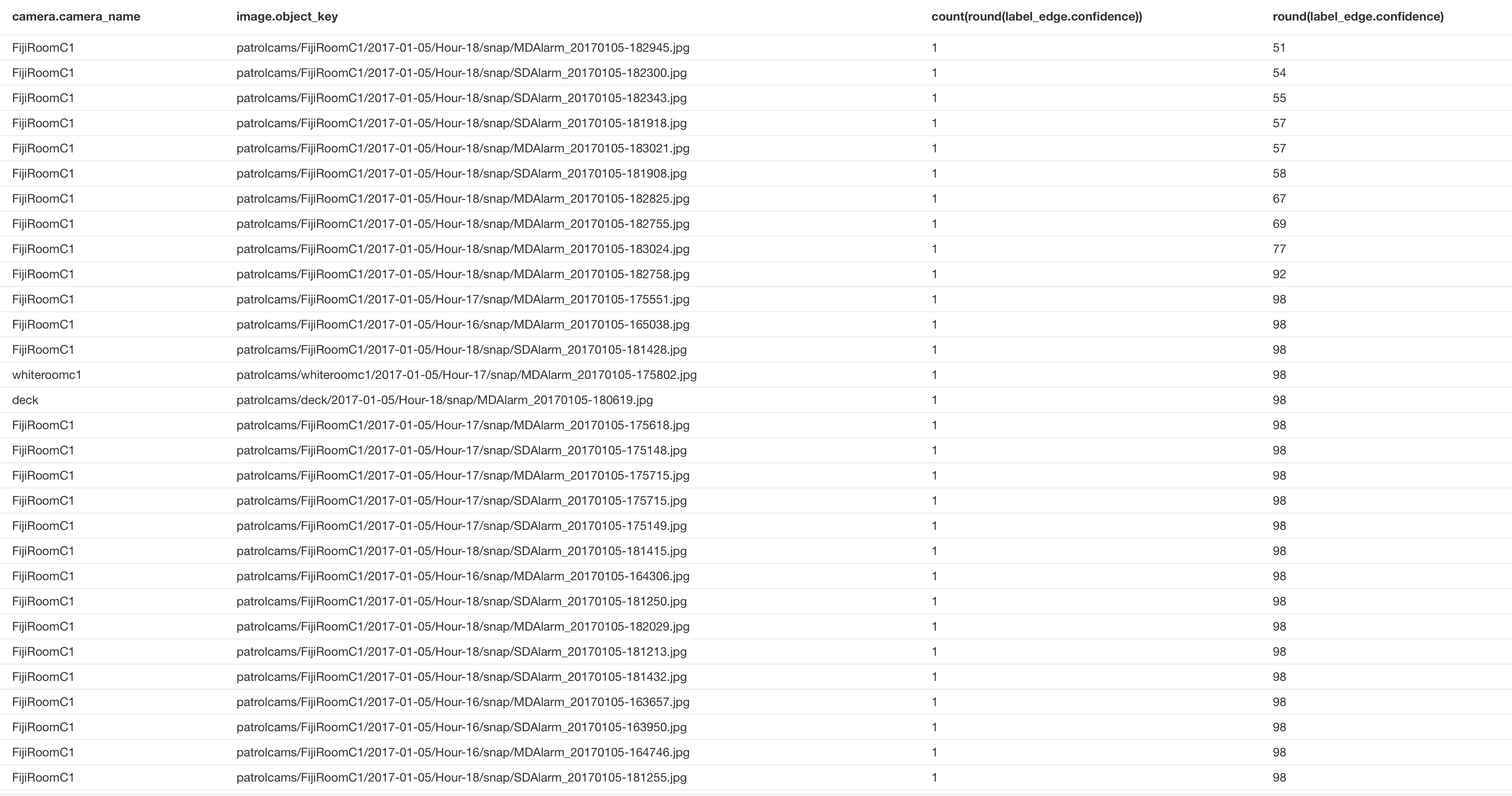
Task: Select object key ending SDAlarm_20170105-182300.jpg
Action: click(461, 73)
